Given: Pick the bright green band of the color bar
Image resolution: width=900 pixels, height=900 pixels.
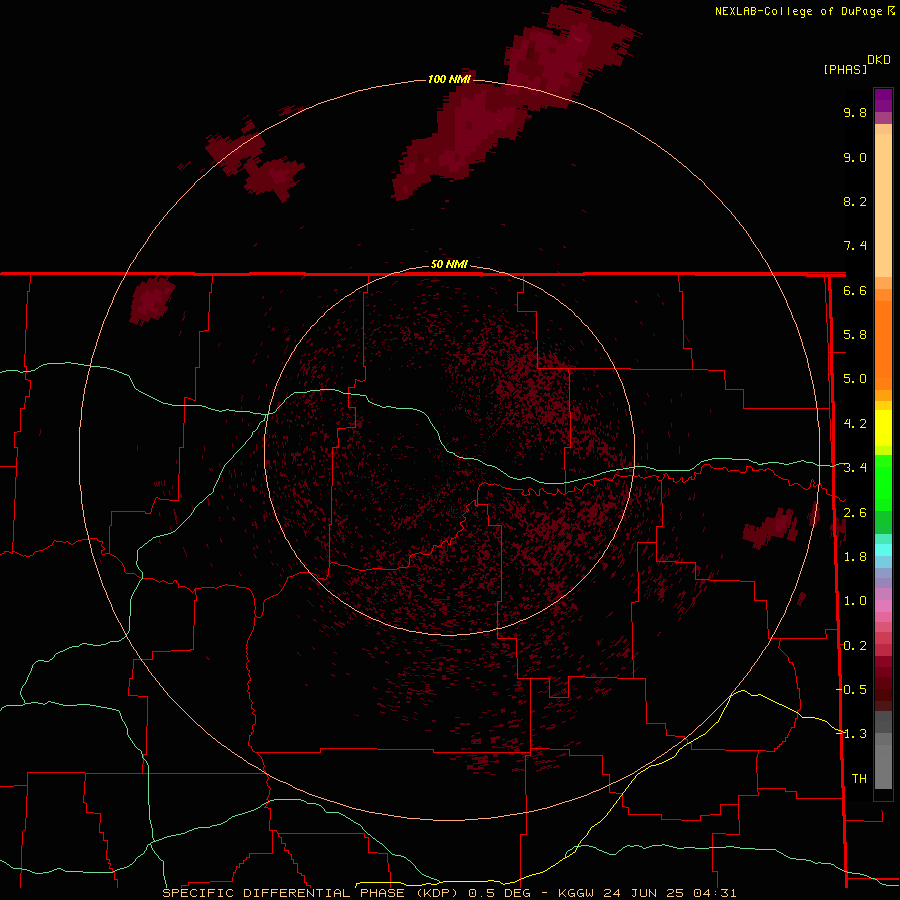Looking at the screenshot, I should point(883,483).
